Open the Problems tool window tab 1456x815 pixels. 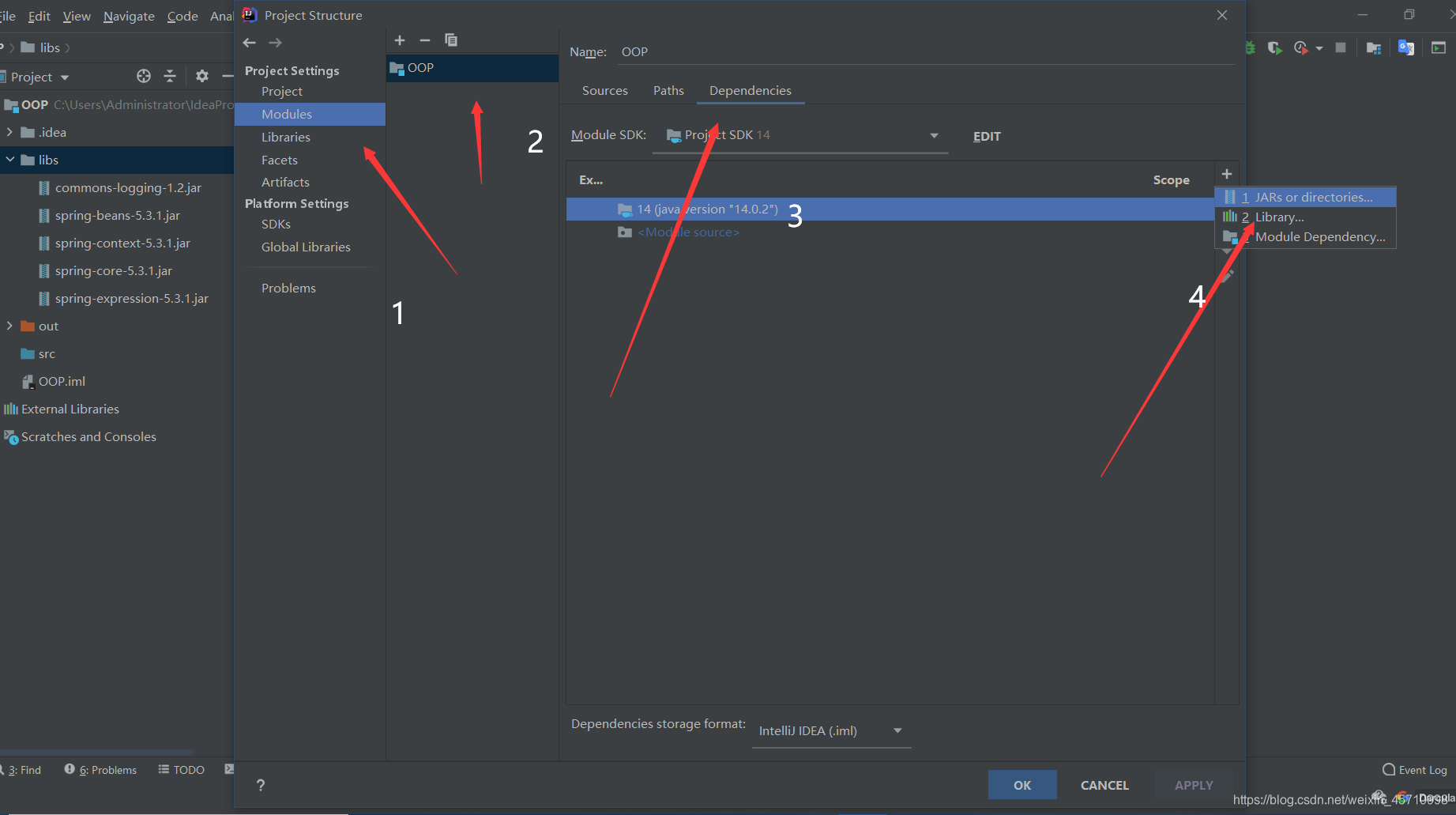point(100,770)
